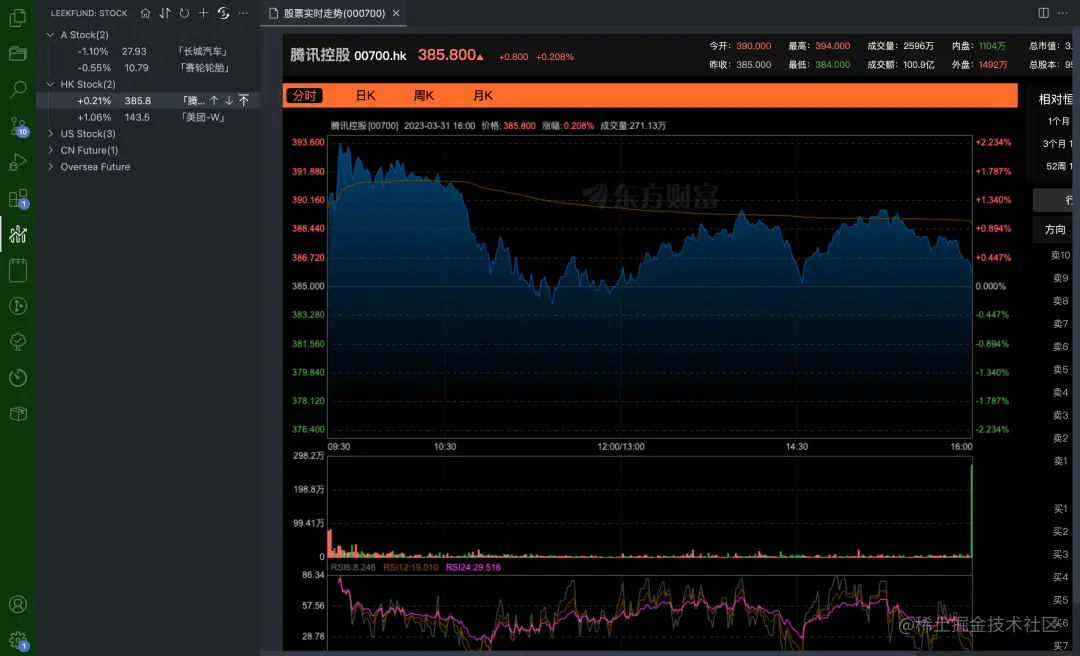Click the 方向 column header in order book

pyautogui.click(x=1055, y=229)
